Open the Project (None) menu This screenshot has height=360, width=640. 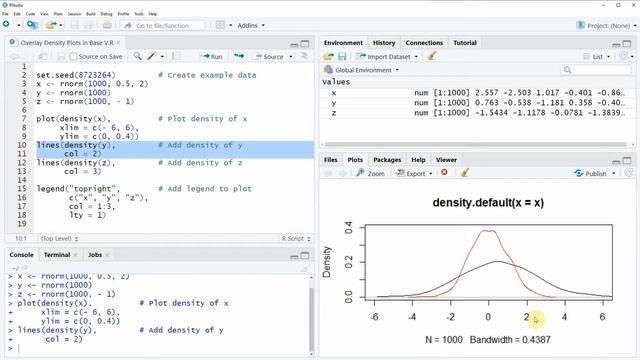(x=606, y=25)
